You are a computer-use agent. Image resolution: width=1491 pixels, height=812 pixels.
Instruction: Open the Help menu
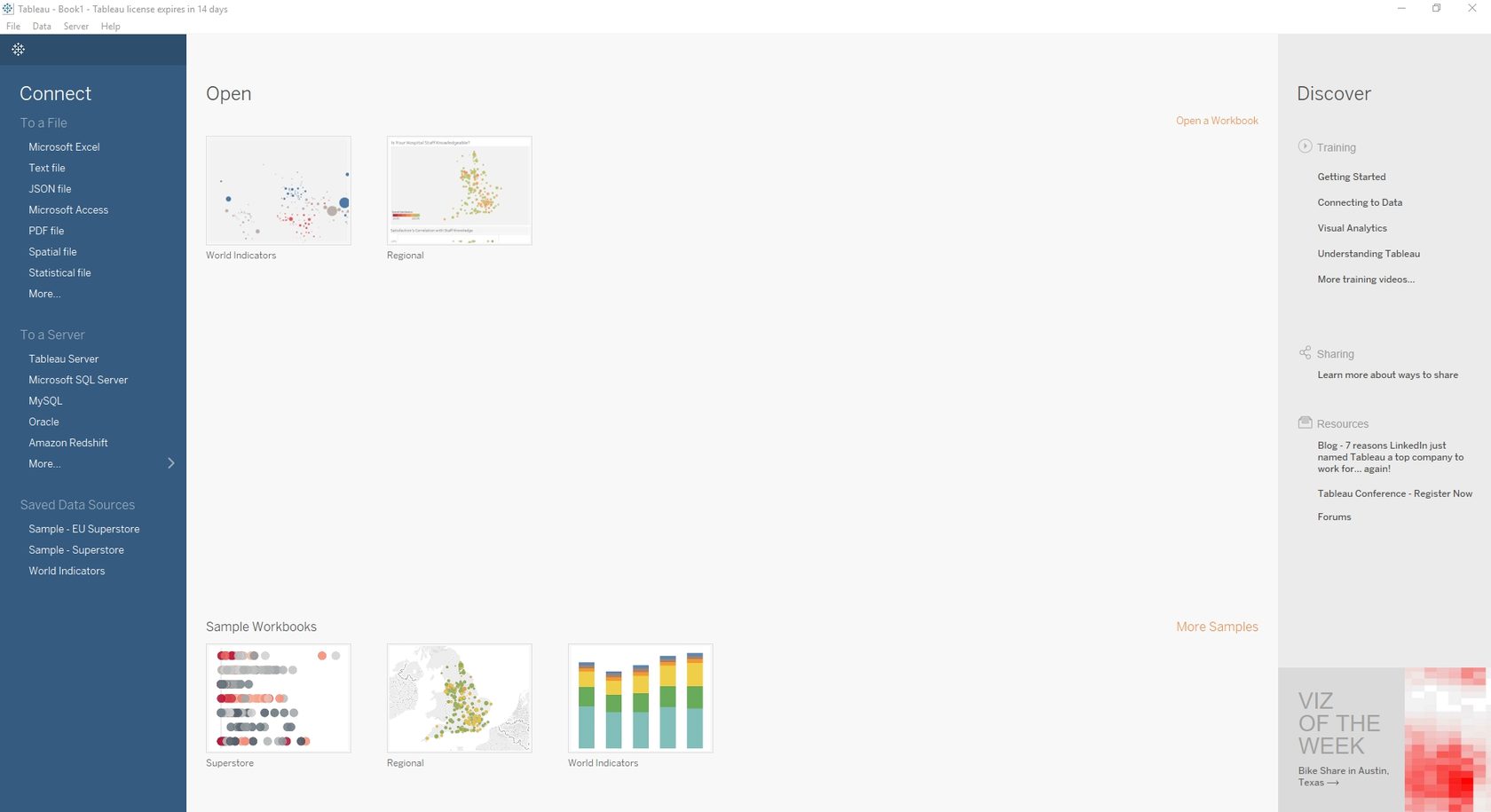[x=110, y=27]
